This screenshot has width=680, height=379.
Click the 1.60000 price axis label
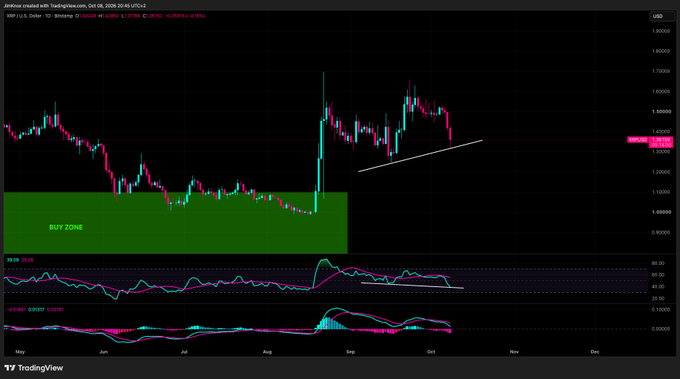[x=661, y=91]
